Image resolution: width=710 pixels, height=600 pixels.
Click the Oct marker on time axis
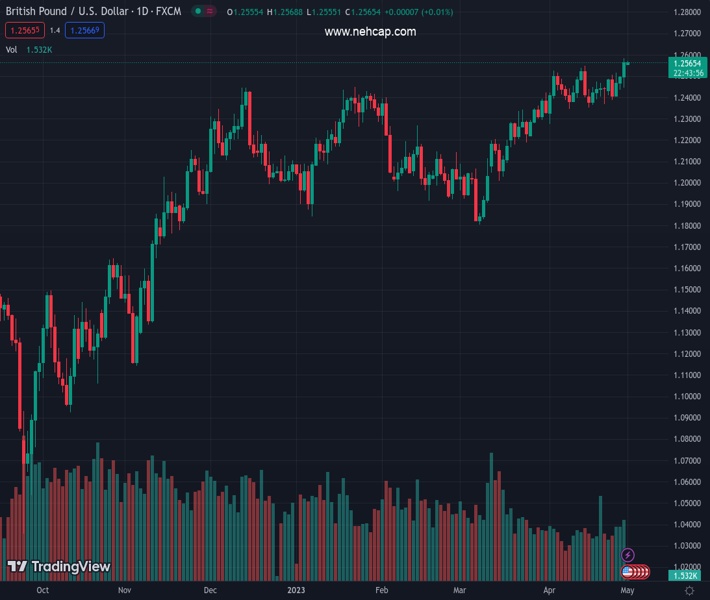click(42, 591)
